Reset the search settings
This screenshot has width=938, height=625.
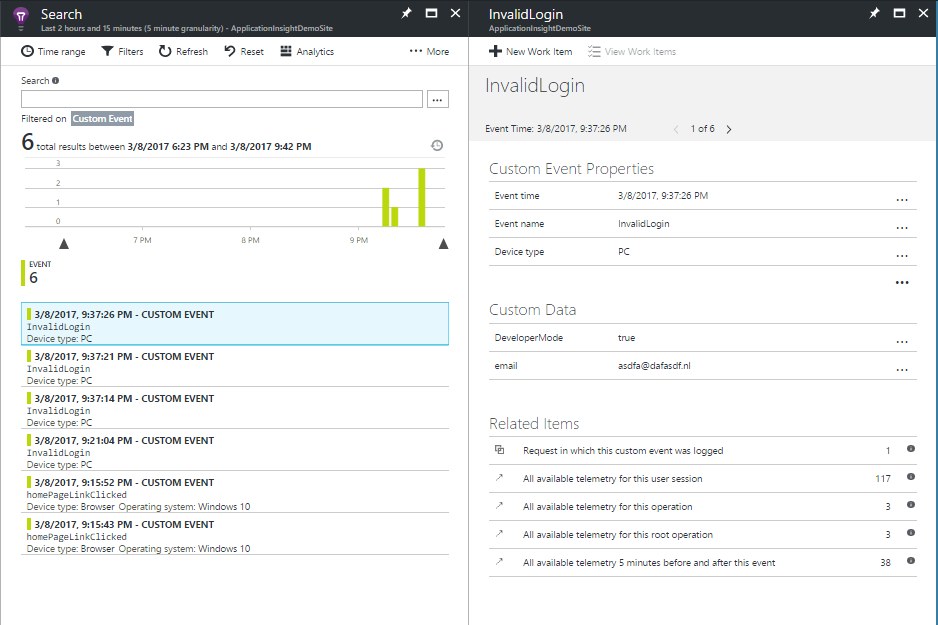point(244,51)
